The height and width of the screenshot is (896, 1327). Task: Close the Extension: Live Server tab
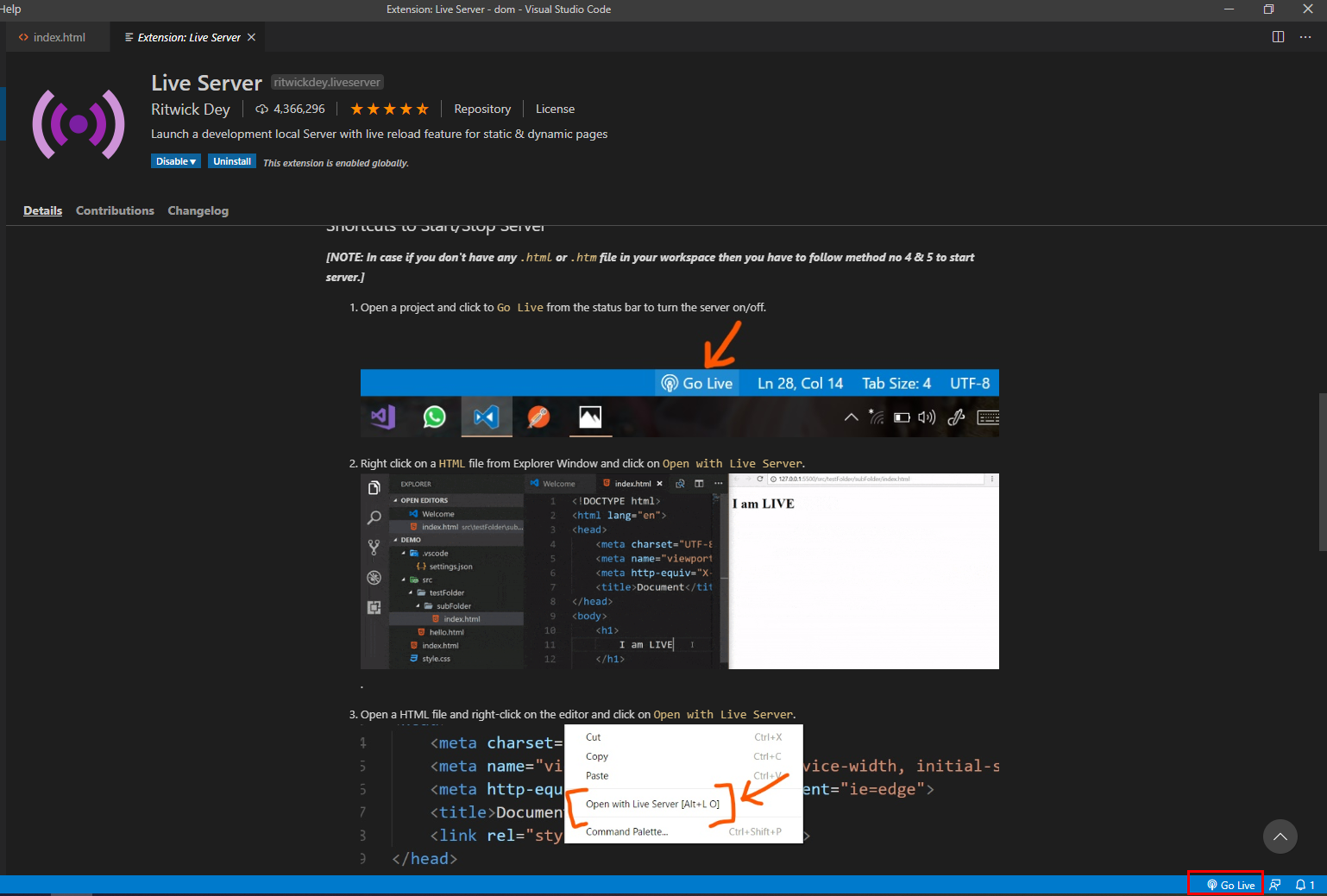(251, 37)
